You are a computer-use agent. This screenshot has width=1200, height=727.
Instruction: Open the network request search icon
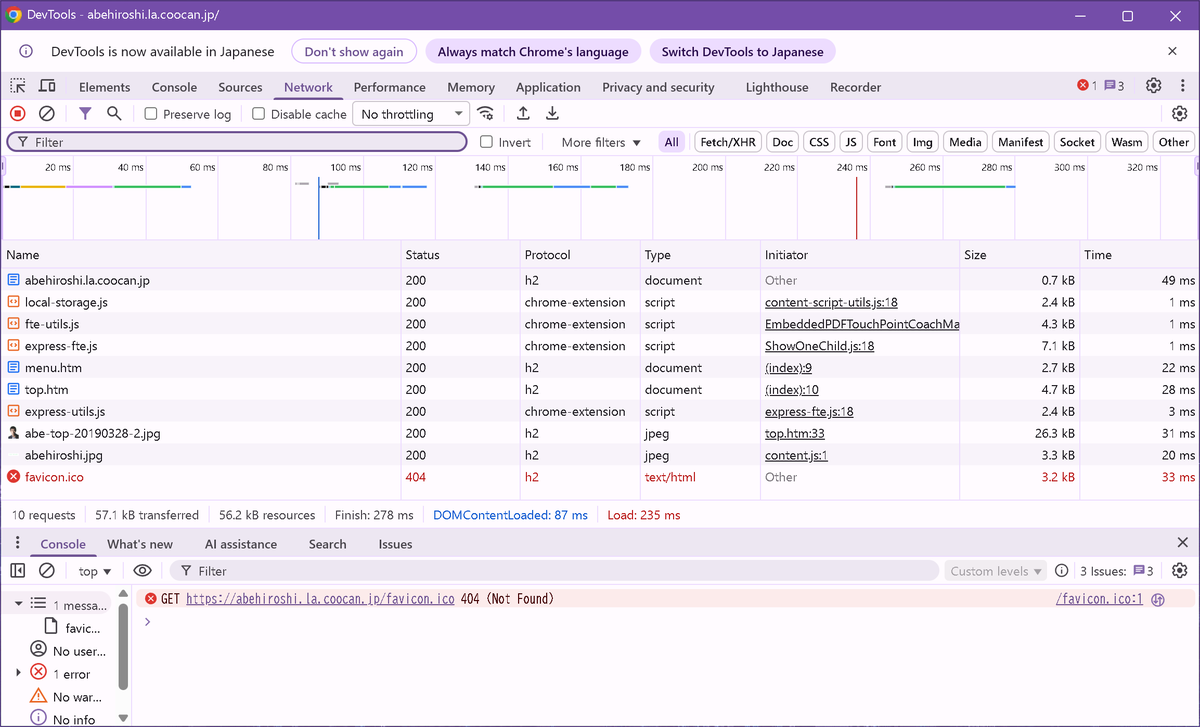[114, 113]
